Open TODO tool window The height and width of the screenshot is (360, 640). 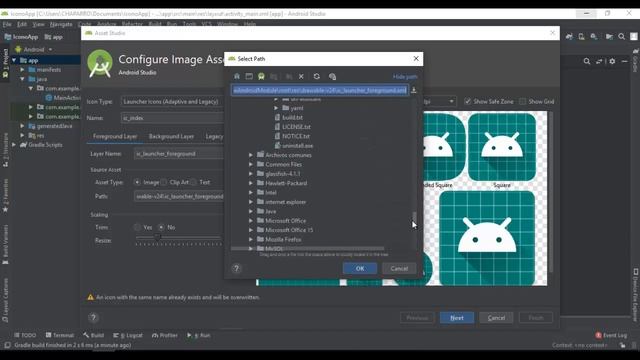pyautogui.click(x=25, y=335)
